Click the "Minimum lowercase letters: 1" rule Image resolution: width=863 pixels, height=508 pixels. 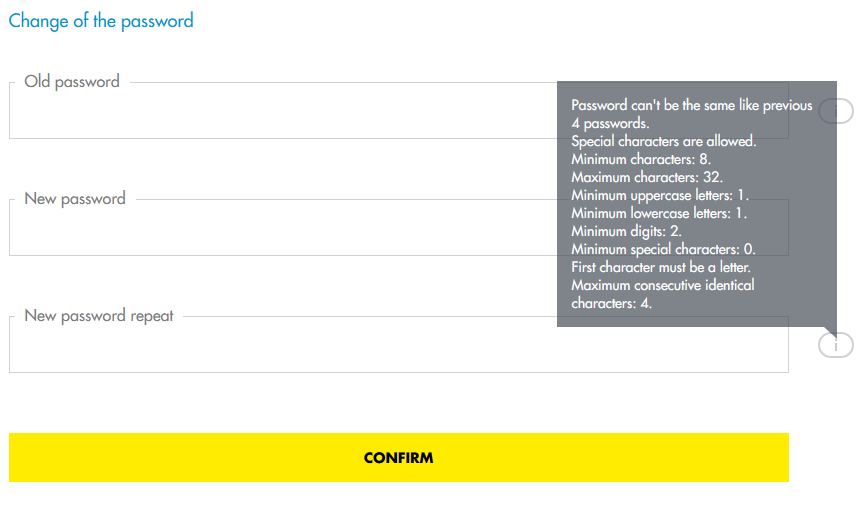tap(659, 213)
